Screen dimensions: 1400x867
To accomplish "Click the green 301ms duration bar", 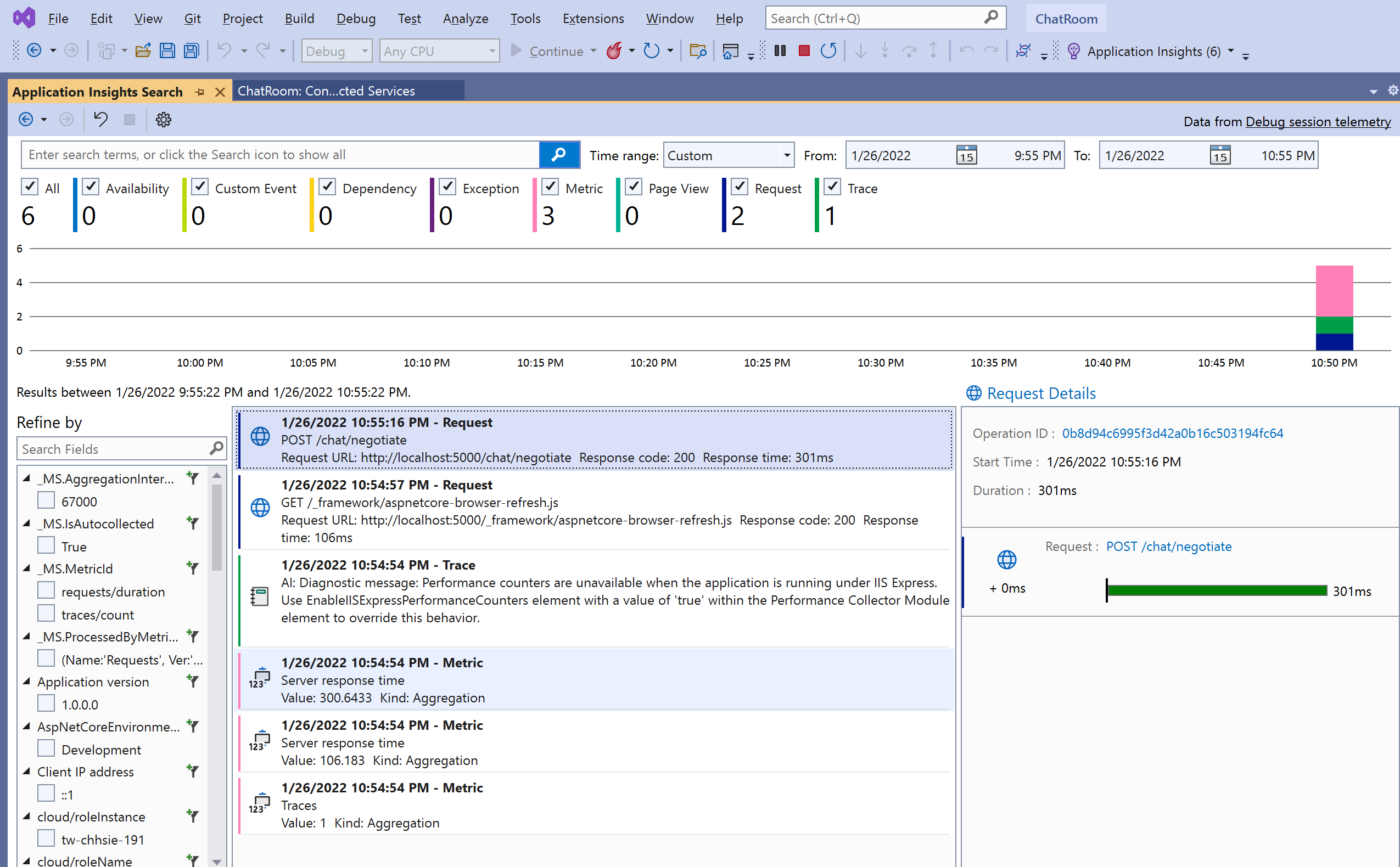I will click(x=1217, y=590).
